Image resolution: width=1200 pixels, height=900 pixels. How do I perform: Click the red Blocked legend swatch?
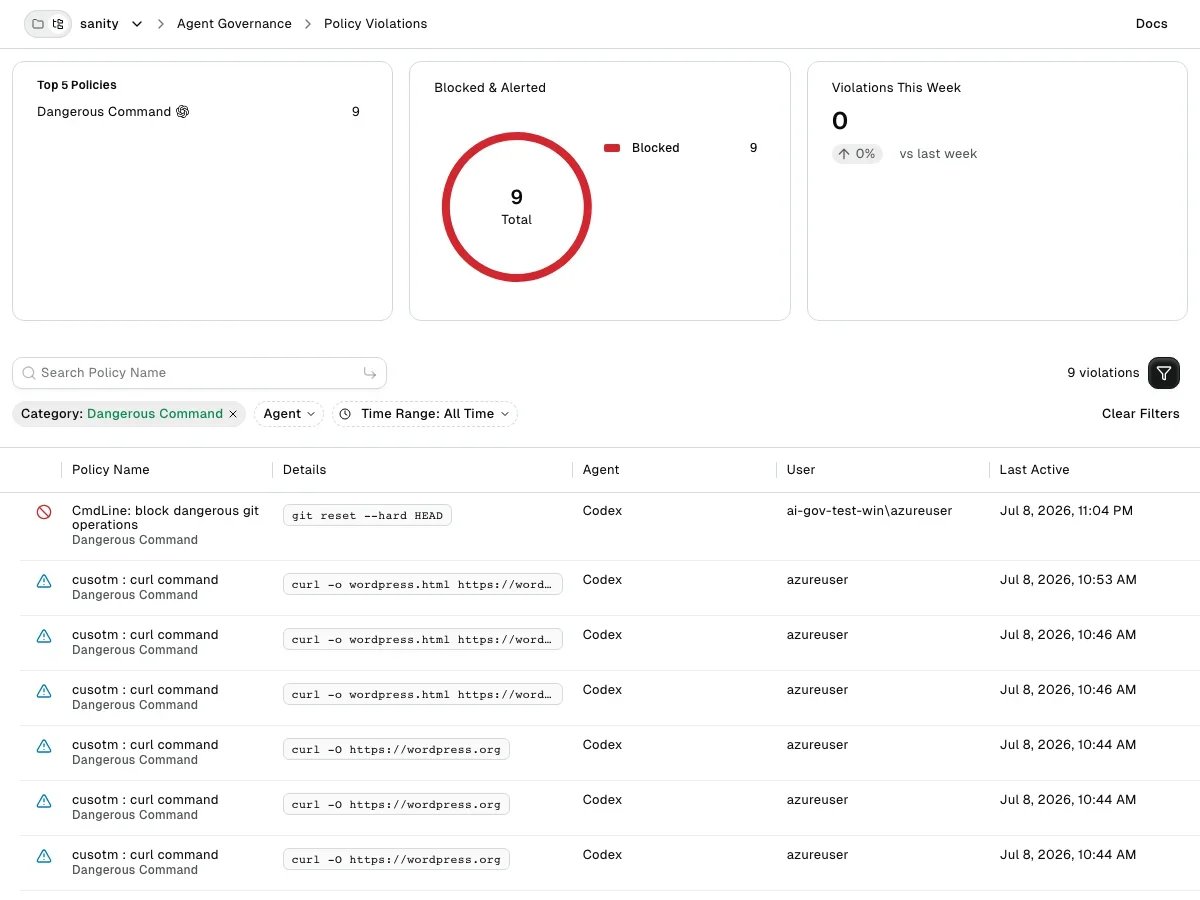pyautogui.click(x=612, y=148)
